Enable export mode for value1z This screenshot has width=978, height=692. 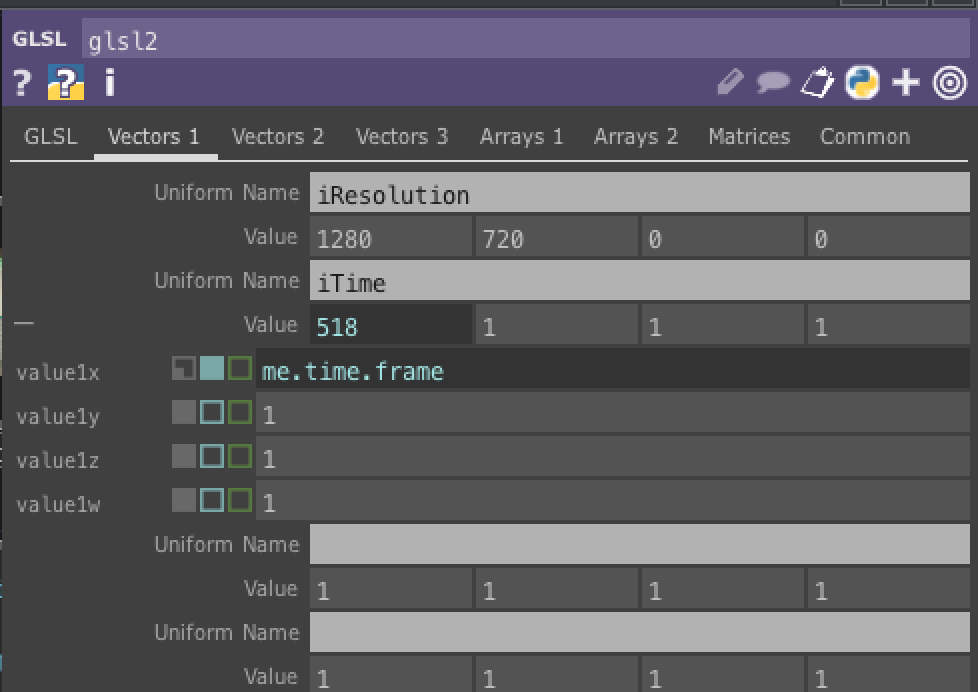[238, 455]
